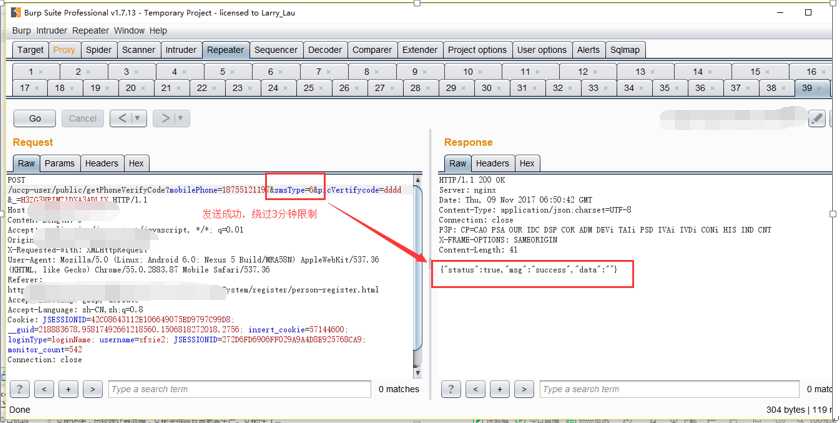Viewport: 840px width, 423px height.
Task: Select Repeater request tab 1
Action: pos(35,71)
